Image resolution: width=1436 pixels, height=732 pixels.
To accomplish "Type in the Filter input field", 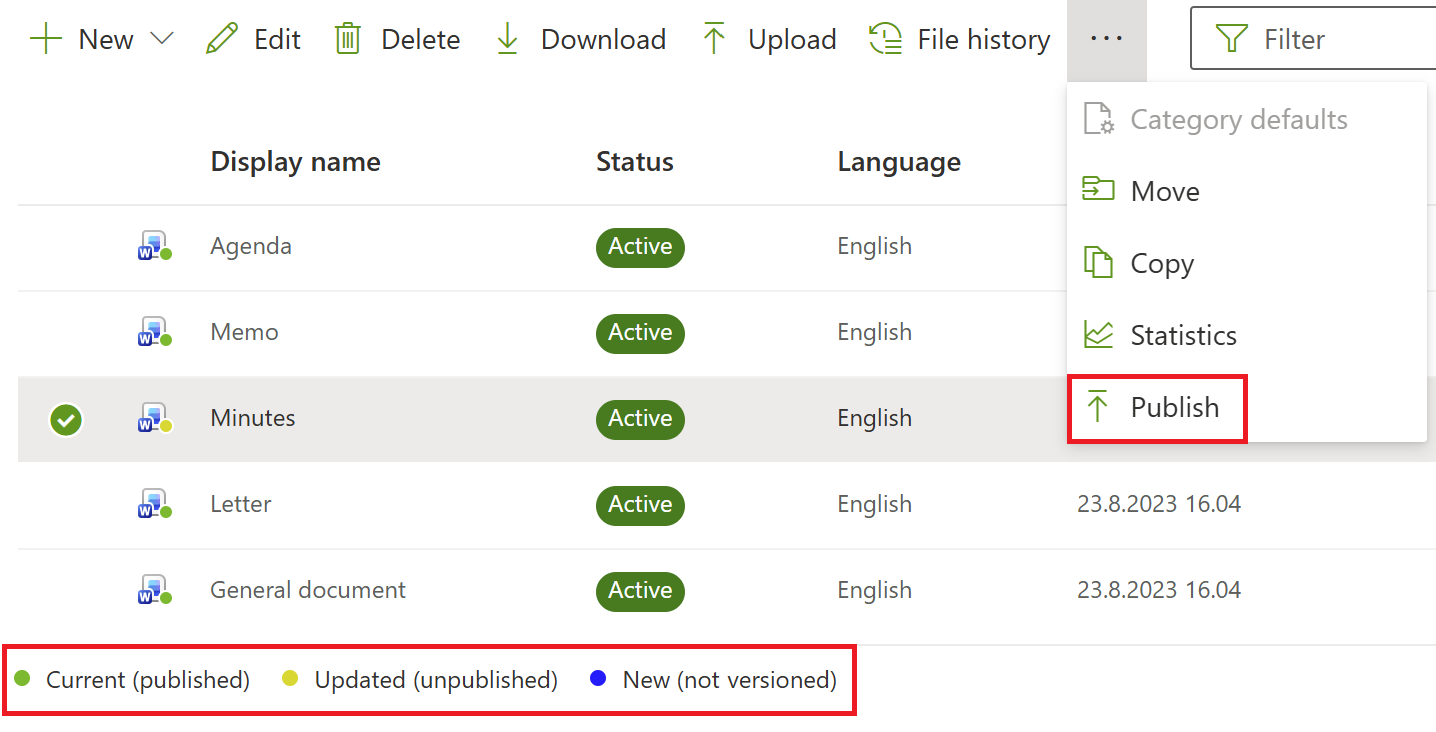I will (x=1340, y=39).
